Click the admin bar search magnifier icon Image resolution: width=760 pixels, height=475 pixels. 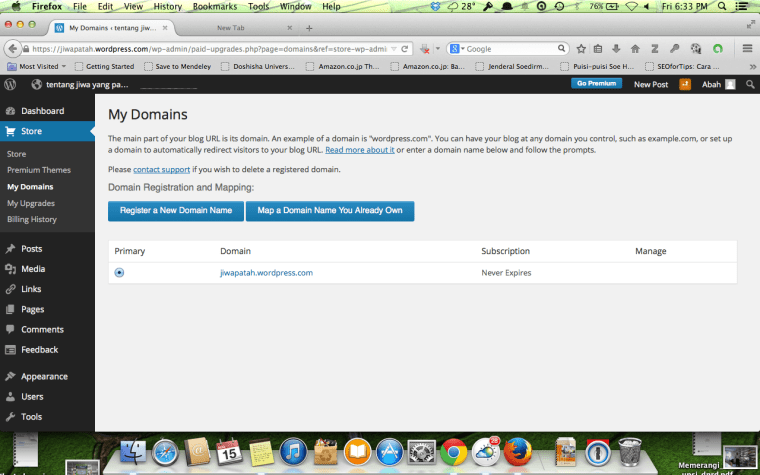click(749, 85)
